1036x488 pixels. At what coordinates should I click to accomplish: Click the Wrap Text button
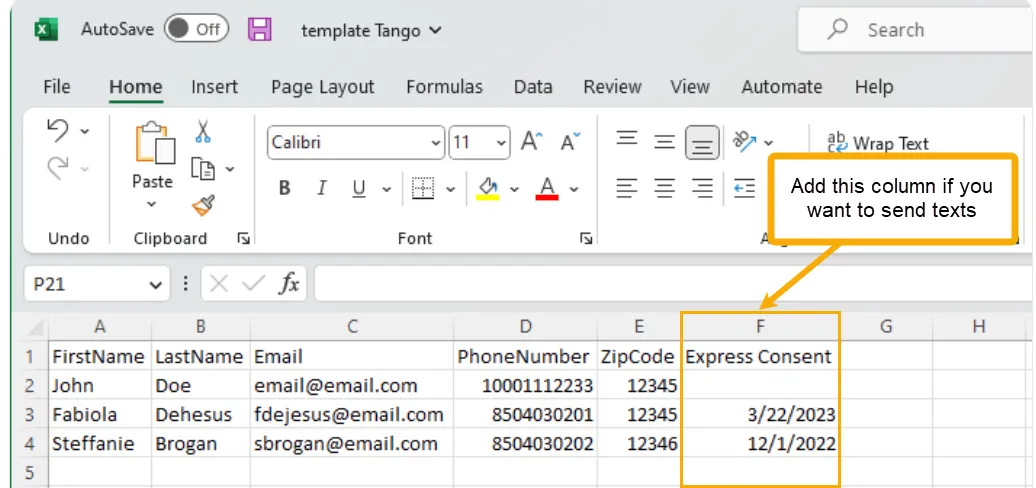point(878,143)
